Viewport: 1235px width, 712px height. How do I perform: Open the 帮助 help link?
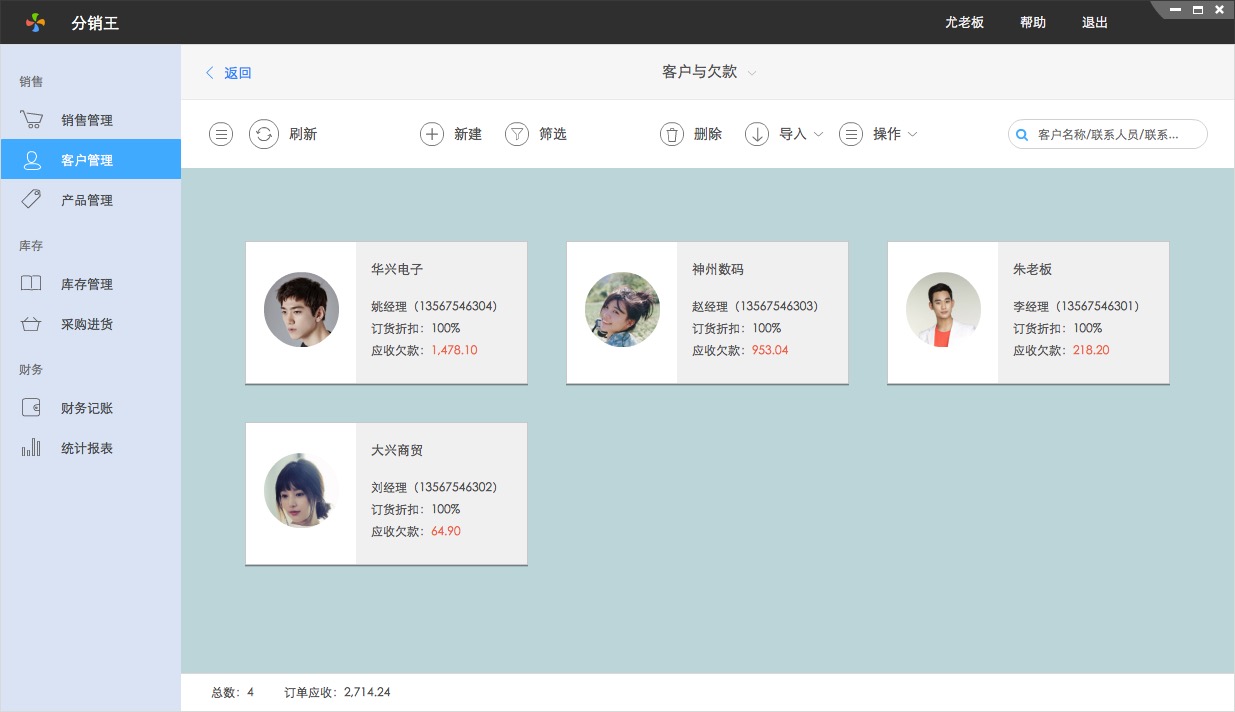tap(1032, 22)
